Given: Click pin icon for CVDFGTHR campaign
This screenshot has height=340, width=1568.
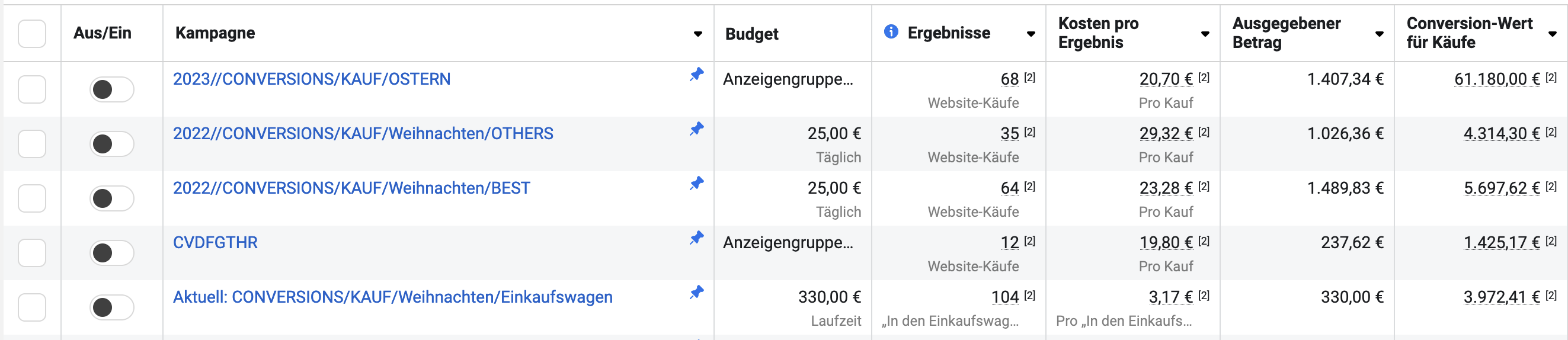Looking at the screenshot, I should (696, 238).
